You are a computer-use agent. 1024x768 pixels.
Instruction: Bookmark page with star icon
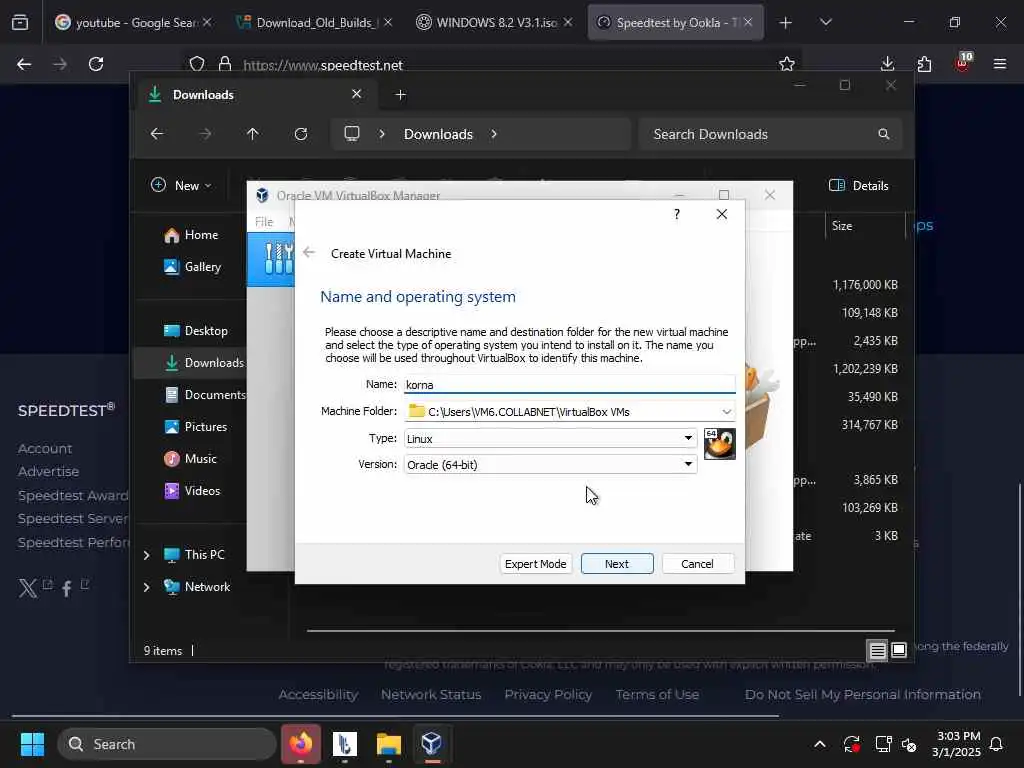(786, 64)
